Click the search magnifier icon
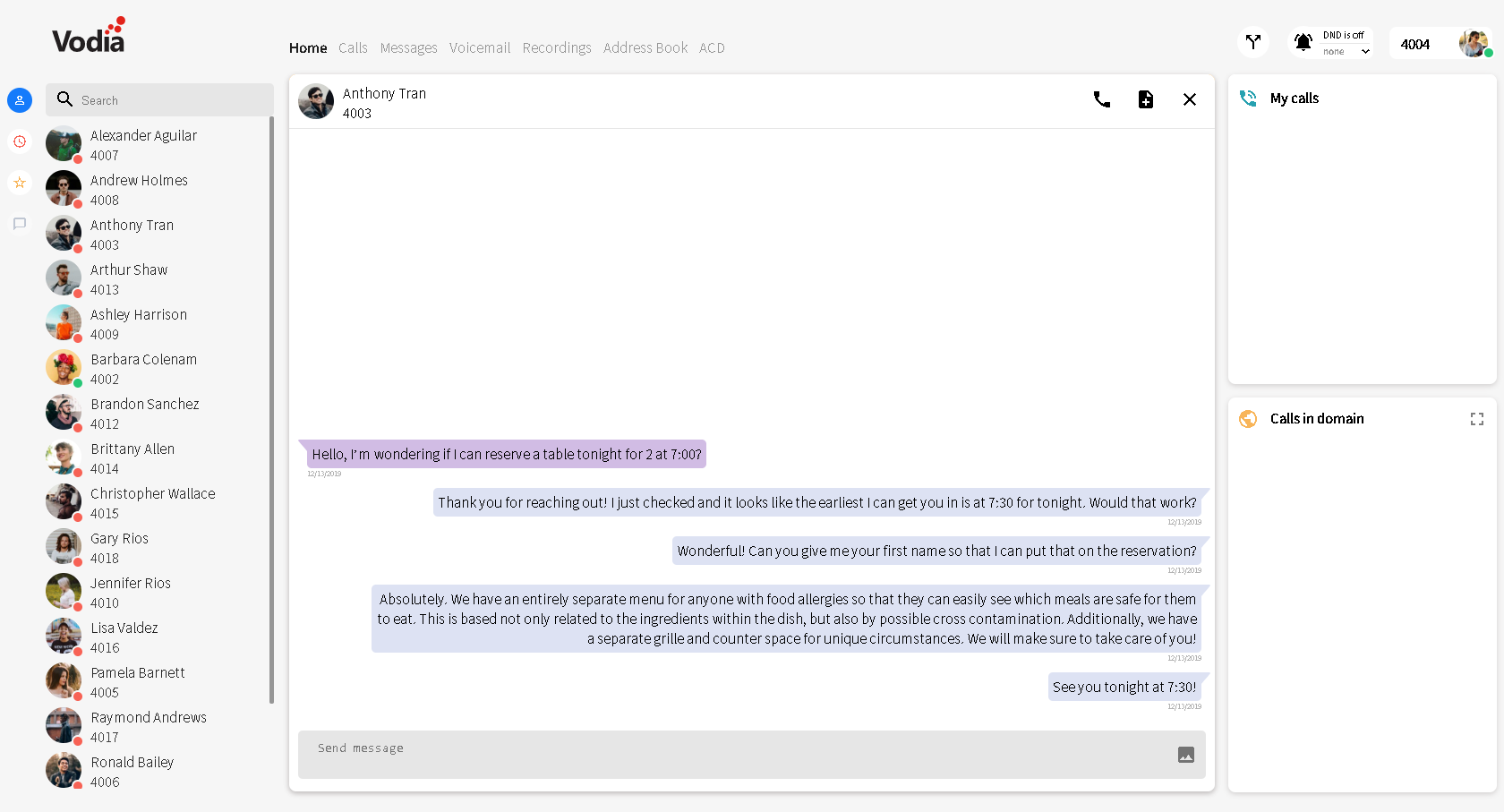The width and height of the screenshot is (1504, 812). pyautogui.click(x=64, y=99)
